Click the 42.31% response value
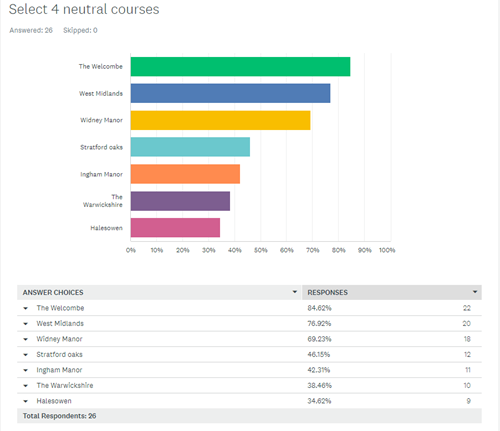Viewport: 500px width, 431px height. point(319,370)
